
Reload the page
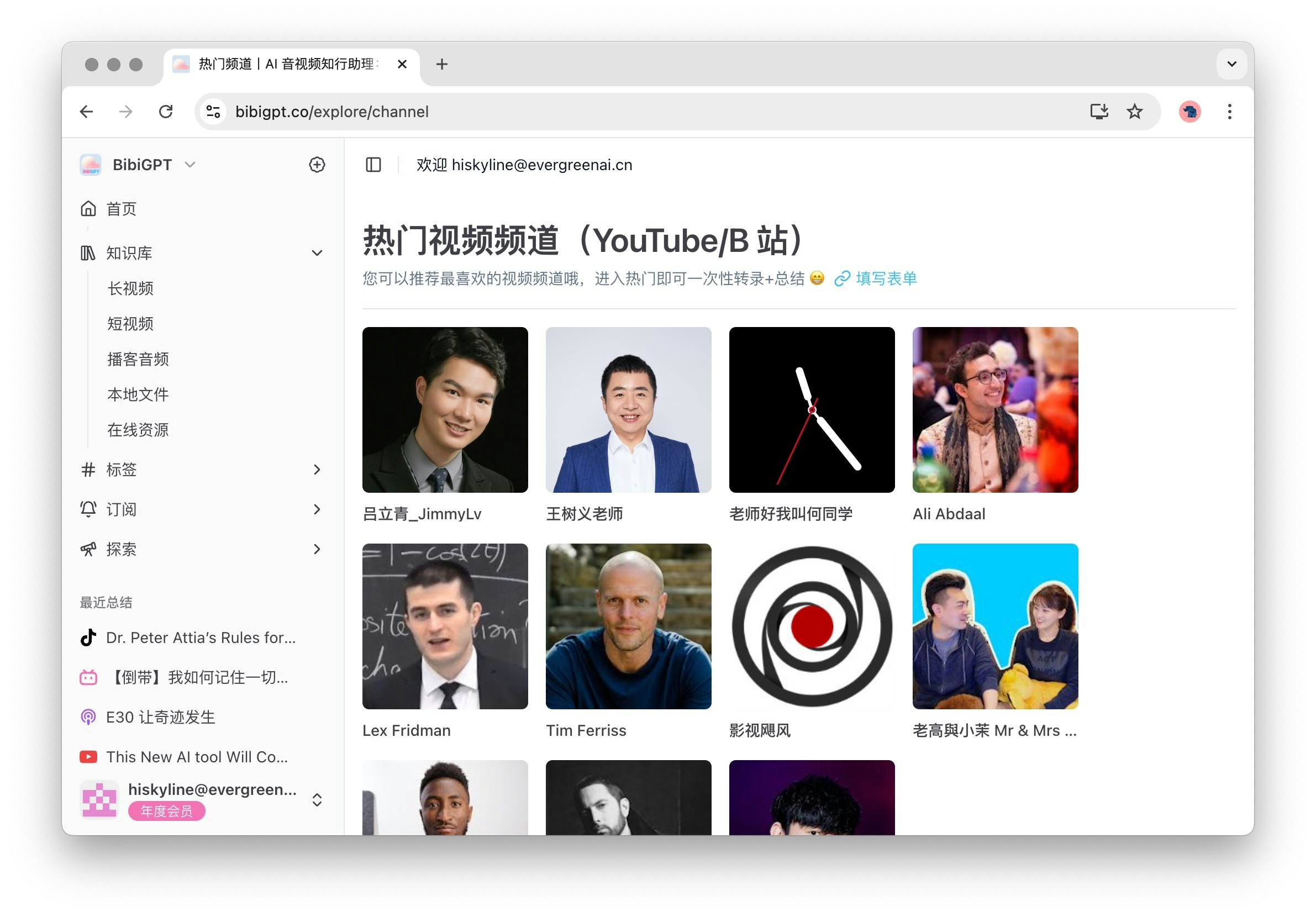(166, 111)
